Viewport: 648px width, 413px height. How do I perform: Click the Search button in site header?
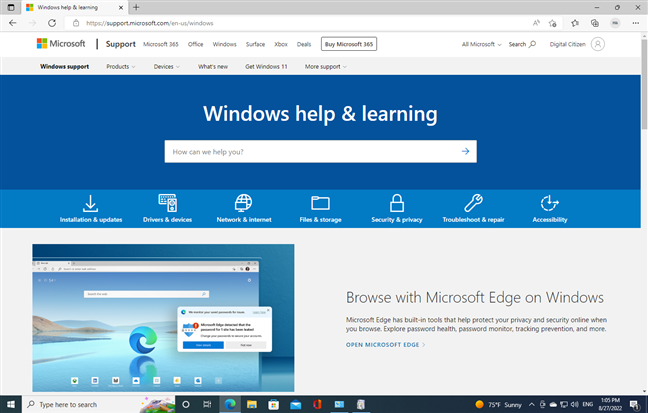[x=522, y=44]
